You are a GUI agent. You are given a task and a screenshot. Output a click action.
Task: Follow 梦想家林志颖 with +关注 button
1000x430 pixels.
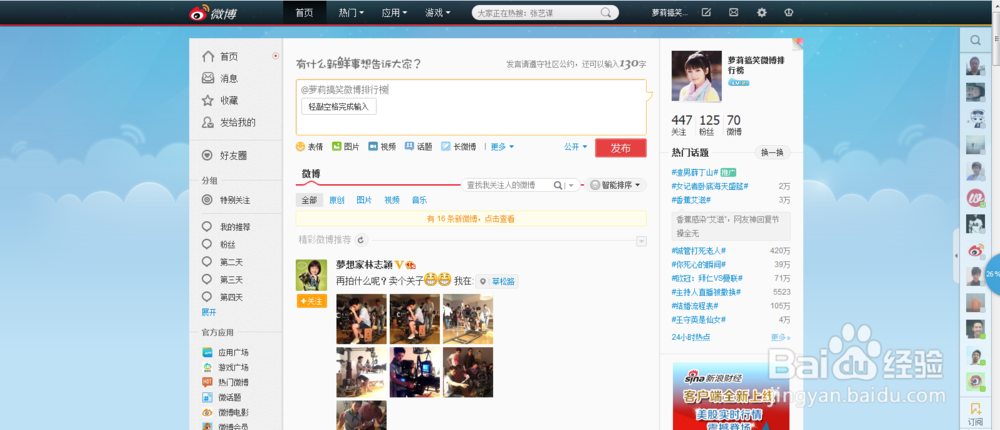311,301
